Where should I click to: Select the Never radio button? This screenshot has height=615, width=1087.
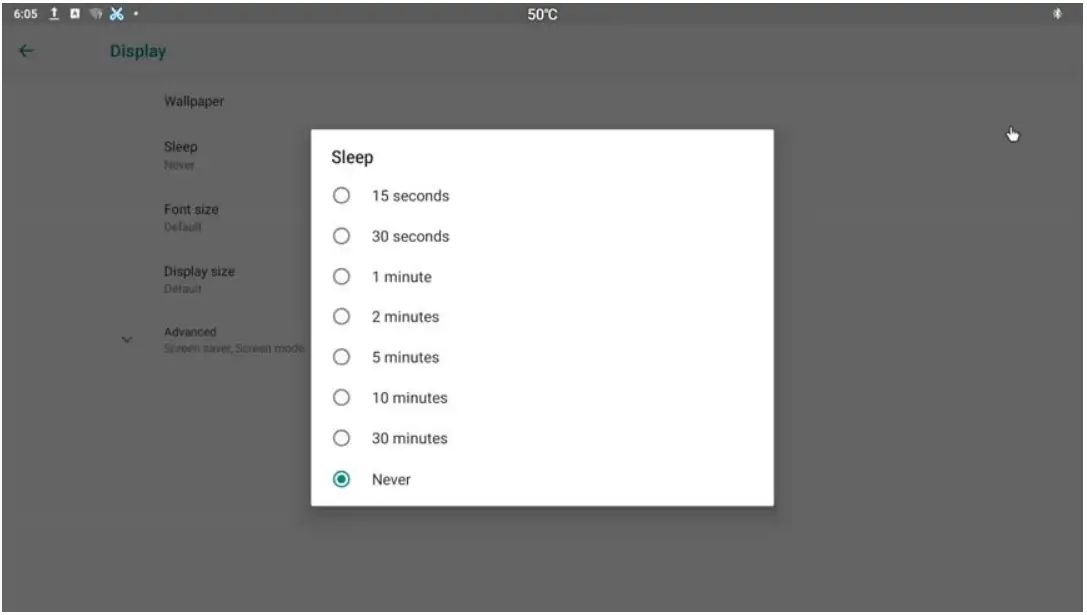(x=341, y=480)
